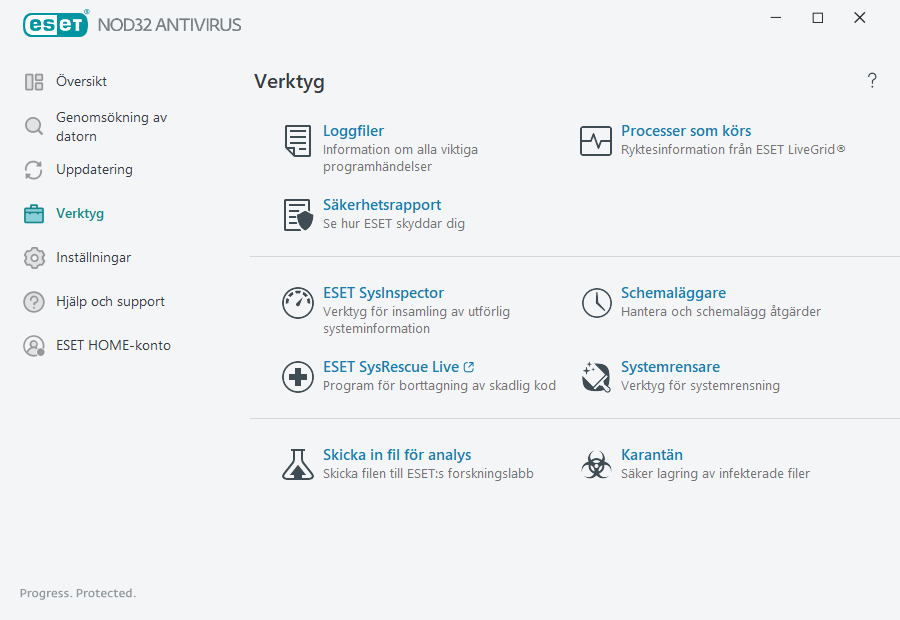Open the Karantän link text
The image size is (900, 620).
point(651,454)
